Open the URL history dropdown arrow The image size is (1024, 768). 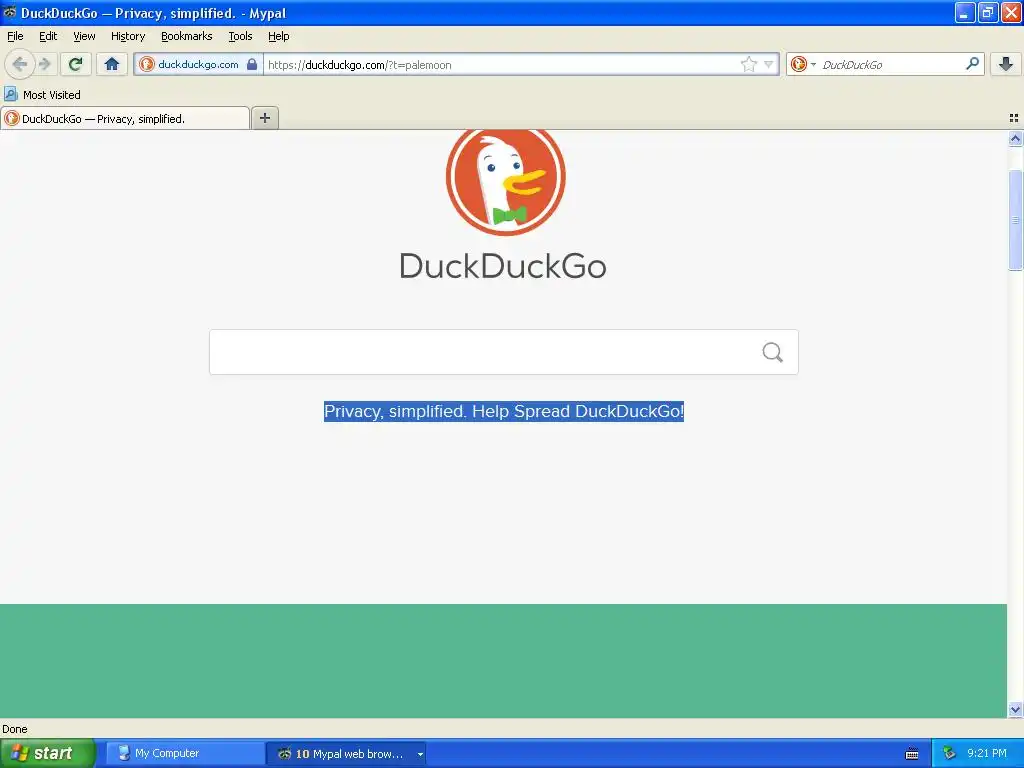coord(769,64)
